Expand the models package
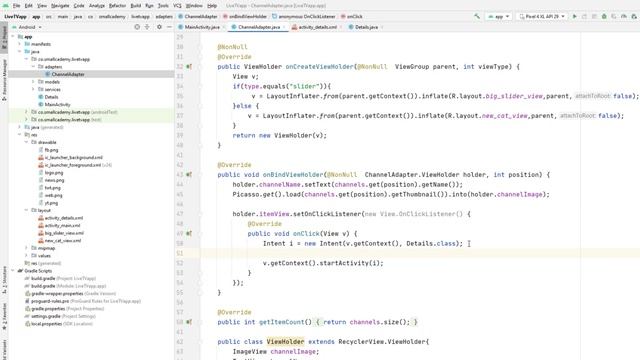Viewport: 640px width, 360px height. (33, 82)
